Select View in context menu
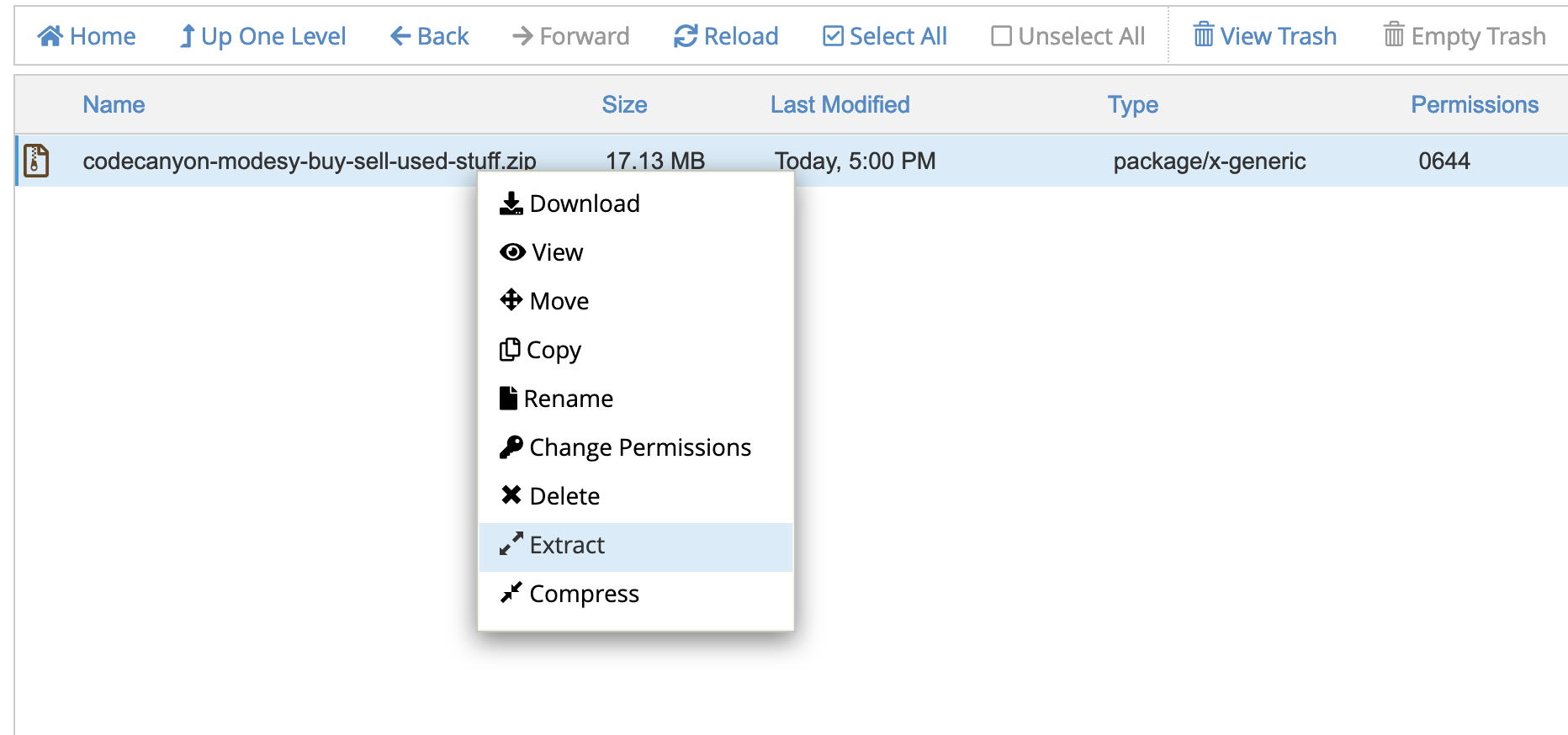 [556, 252]
